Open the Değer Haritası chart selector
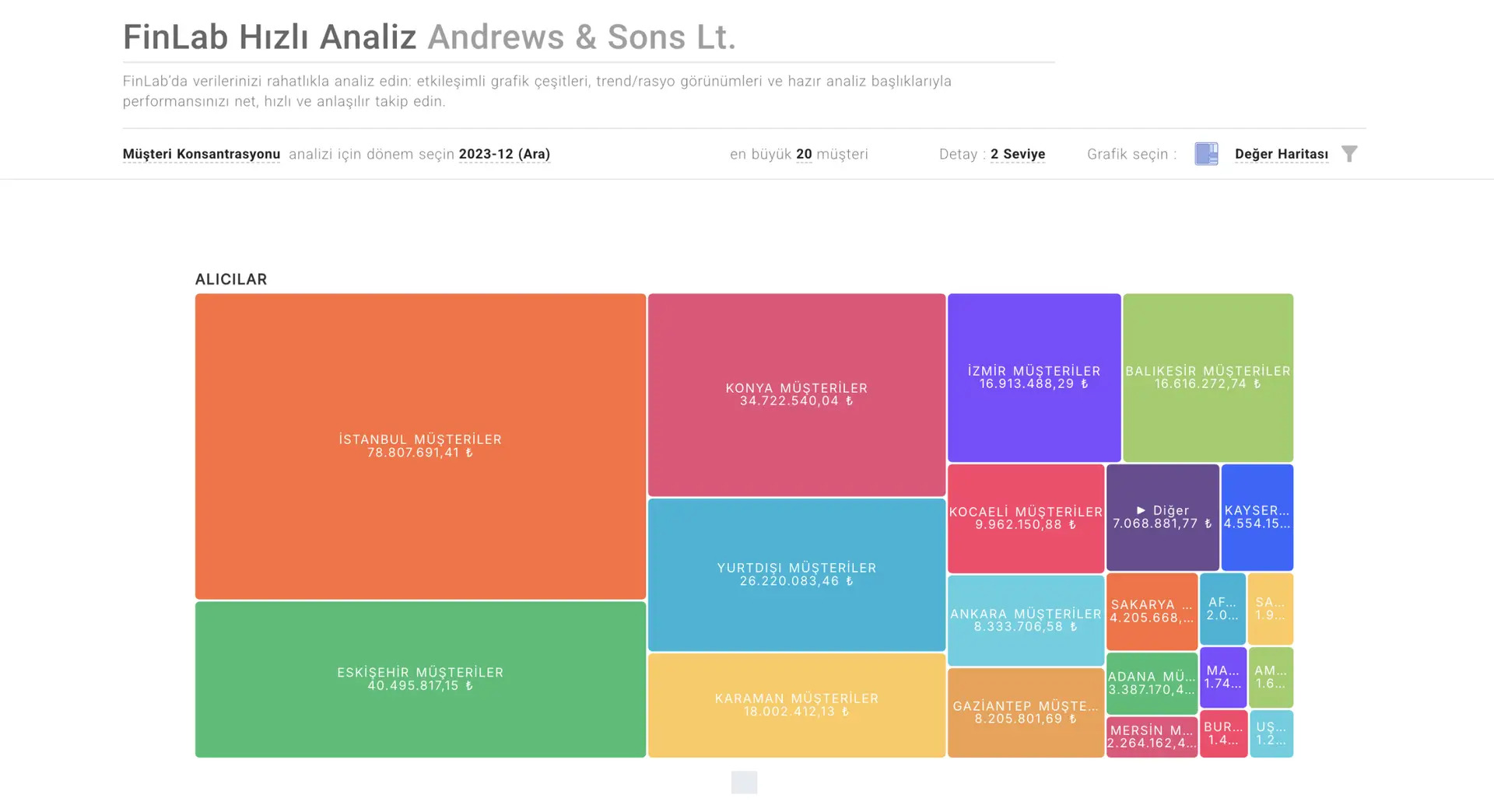This screenshot has width=1494, height=812. click(1281, 154)
